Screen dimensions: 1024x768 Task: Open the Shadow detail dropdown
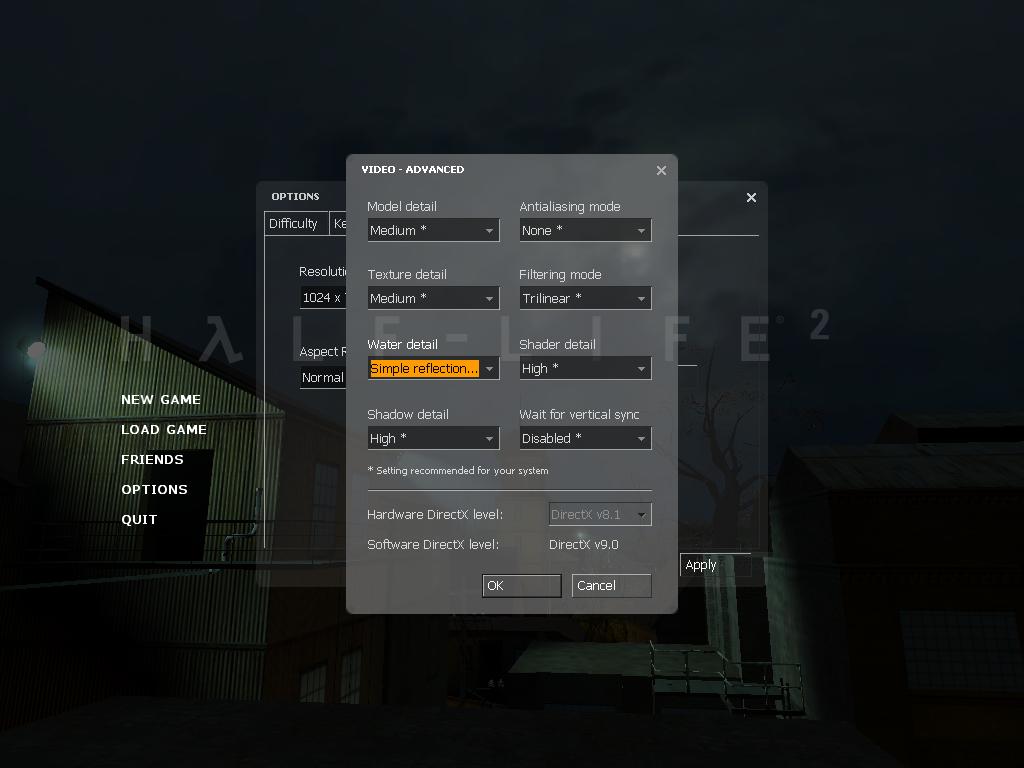(x=433, y=438)
